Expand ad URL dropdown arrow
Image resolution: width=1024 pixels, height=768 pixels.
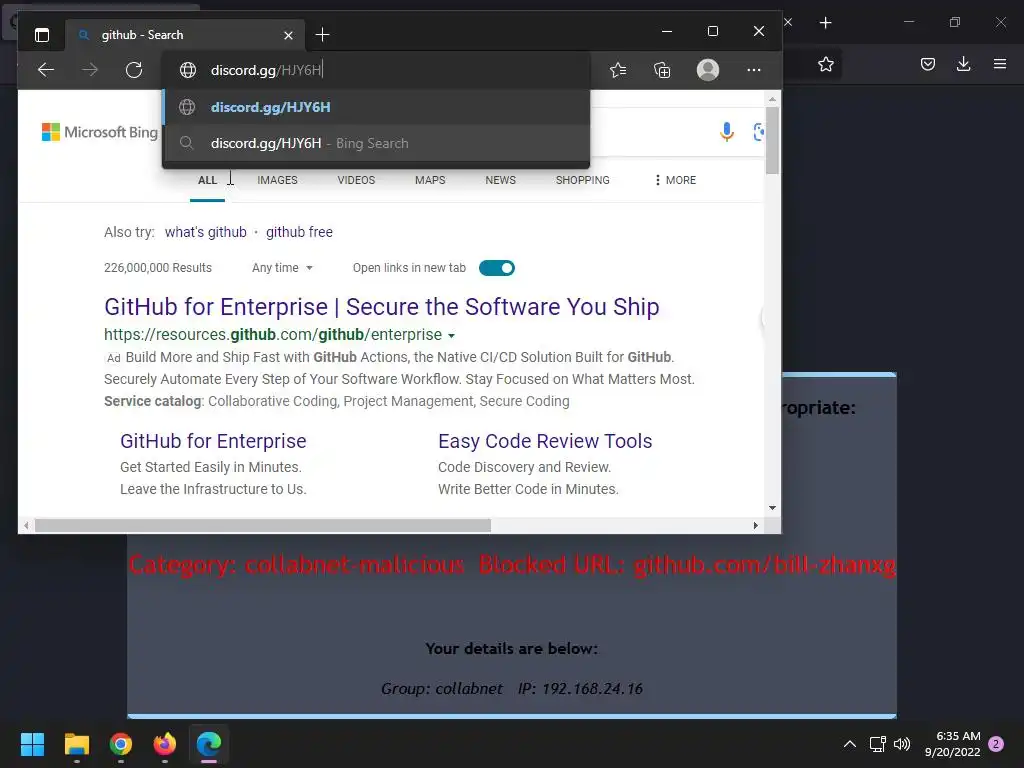[451, 336]
